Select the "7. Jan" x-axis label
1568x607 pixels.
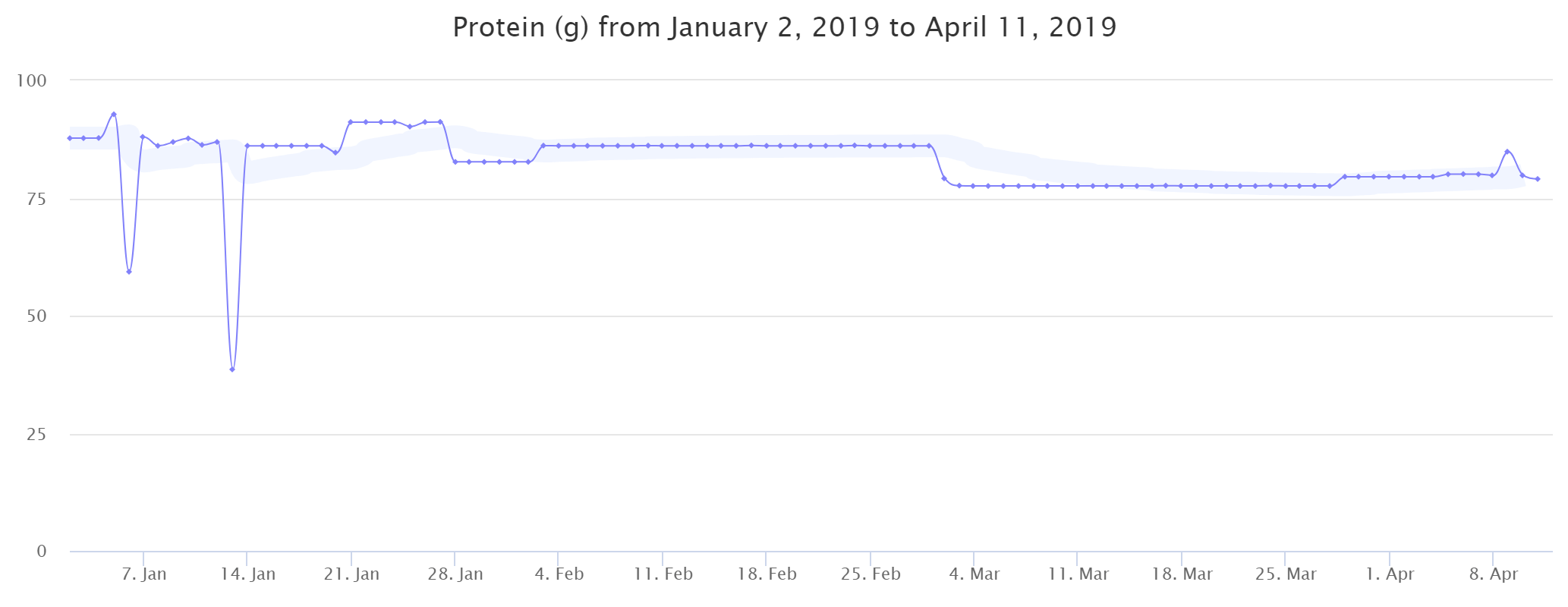143,574
